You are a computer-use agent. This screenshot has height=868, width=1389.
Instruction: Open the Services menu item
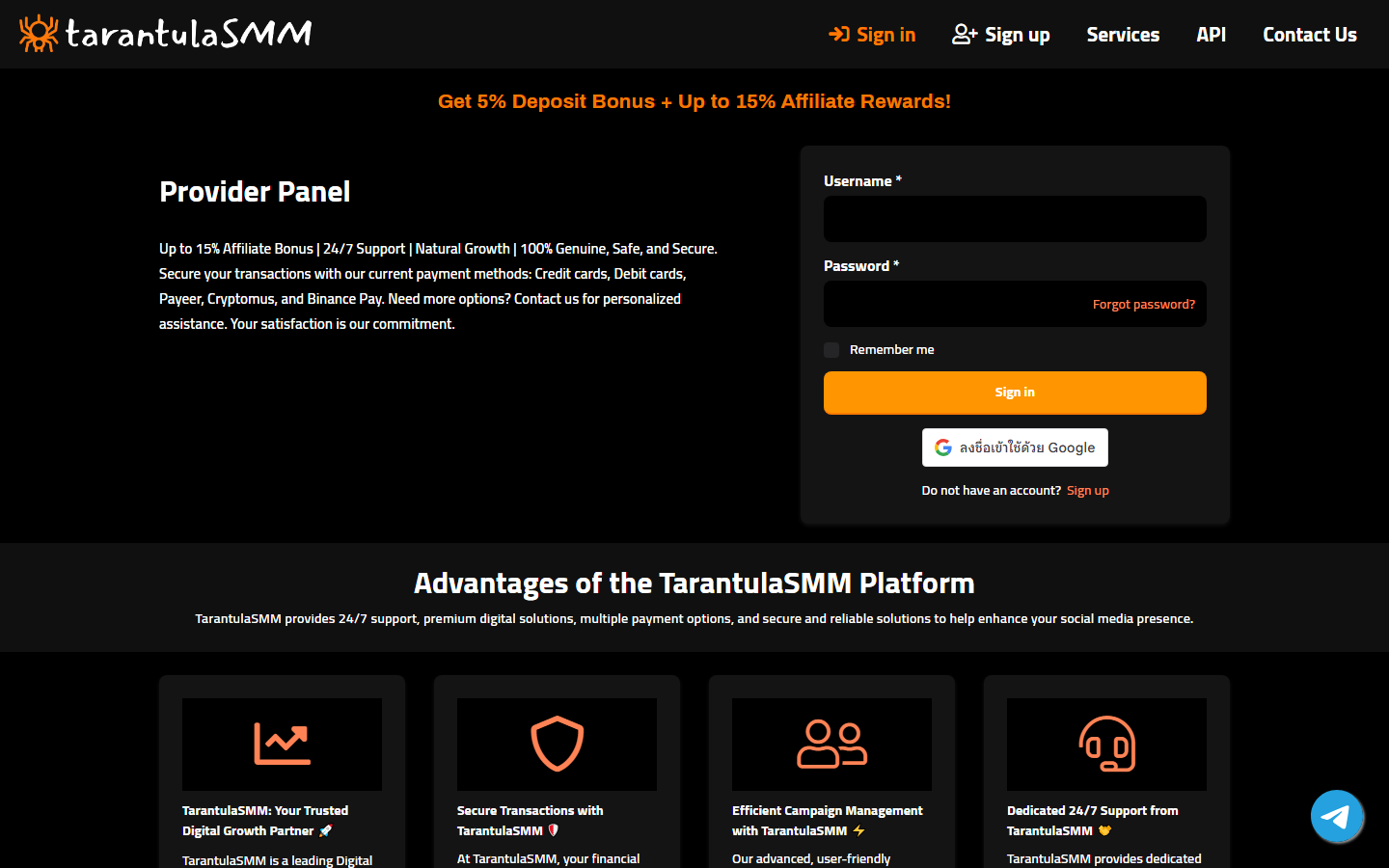(x=1123, y=34)
